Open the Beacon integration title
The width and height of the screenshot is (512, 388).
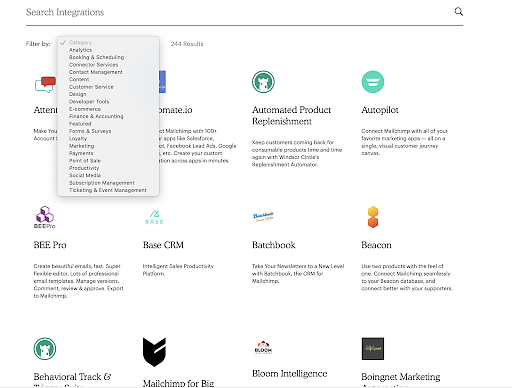pyautogui.click(x=376, y=245)
